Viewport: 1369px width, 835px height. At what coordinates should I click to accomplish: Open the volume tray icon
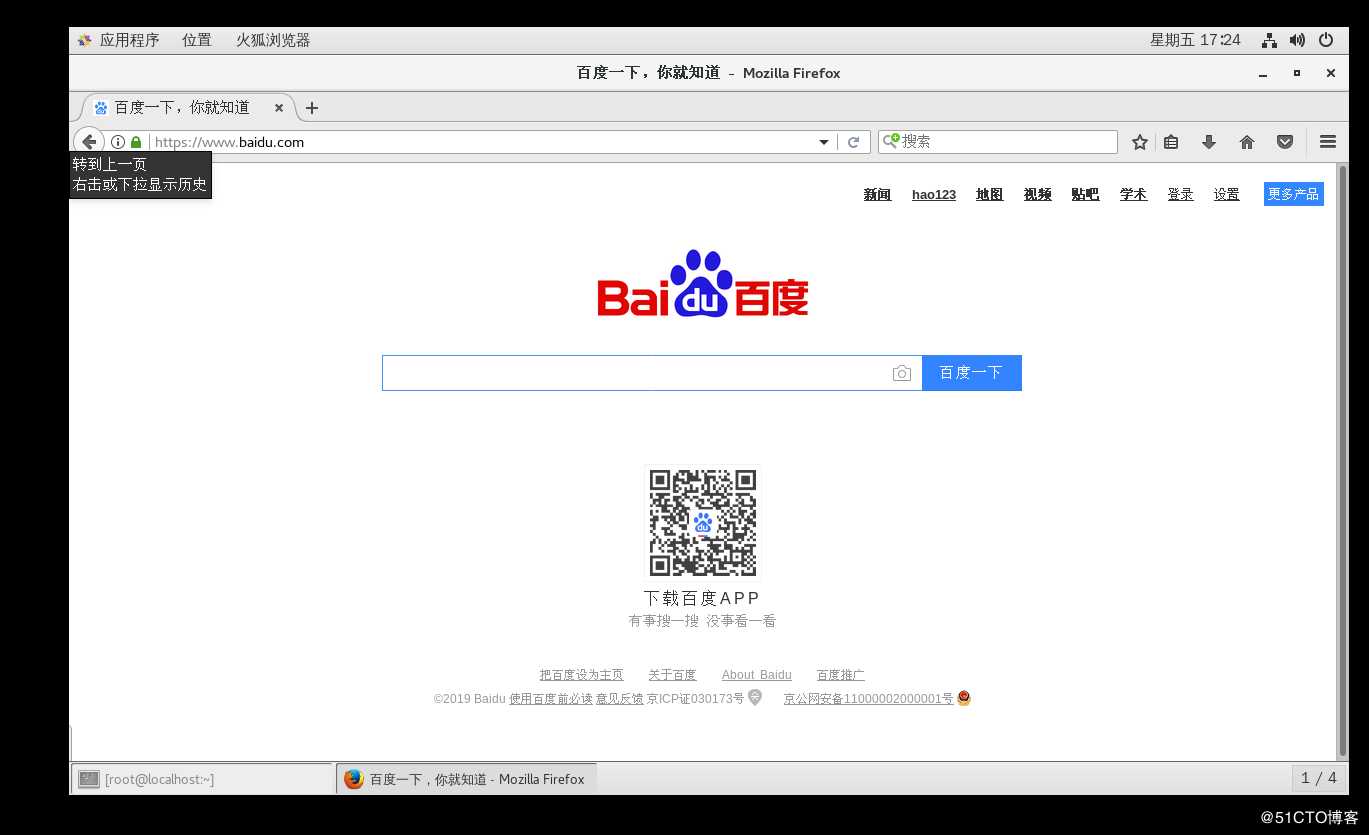[1297, 40]
